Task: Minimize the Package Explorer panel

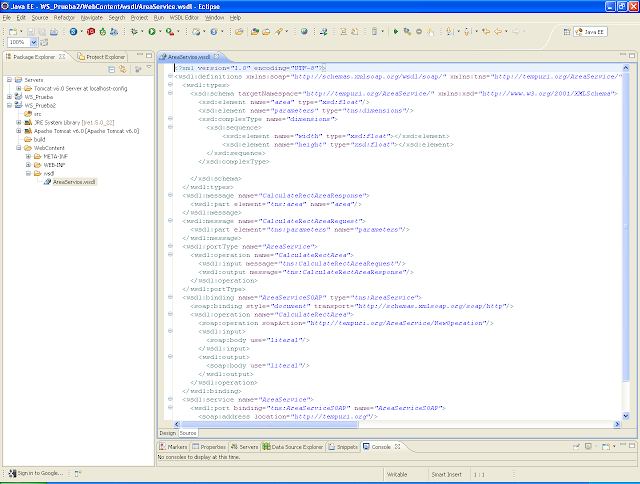Action: pyautogui.click(x=140, y=55)
